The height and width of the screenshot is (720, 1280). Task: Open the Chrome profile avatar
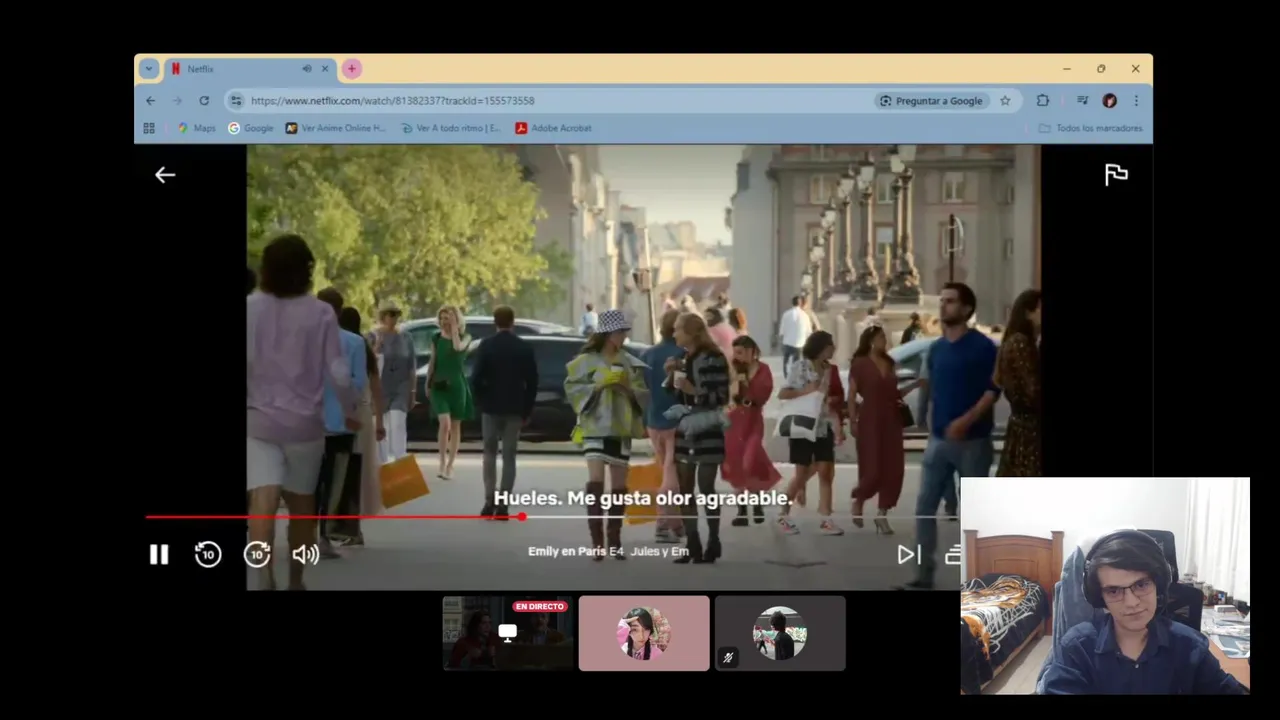(1109, 101)
